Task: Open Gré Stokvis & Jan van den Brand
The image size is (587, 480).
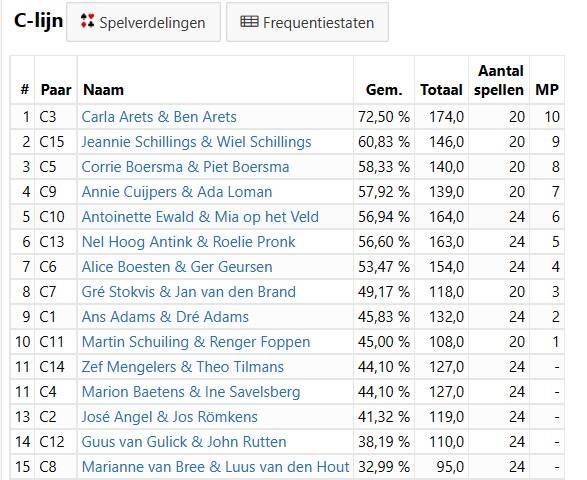Action: click(x=189, y=292)
